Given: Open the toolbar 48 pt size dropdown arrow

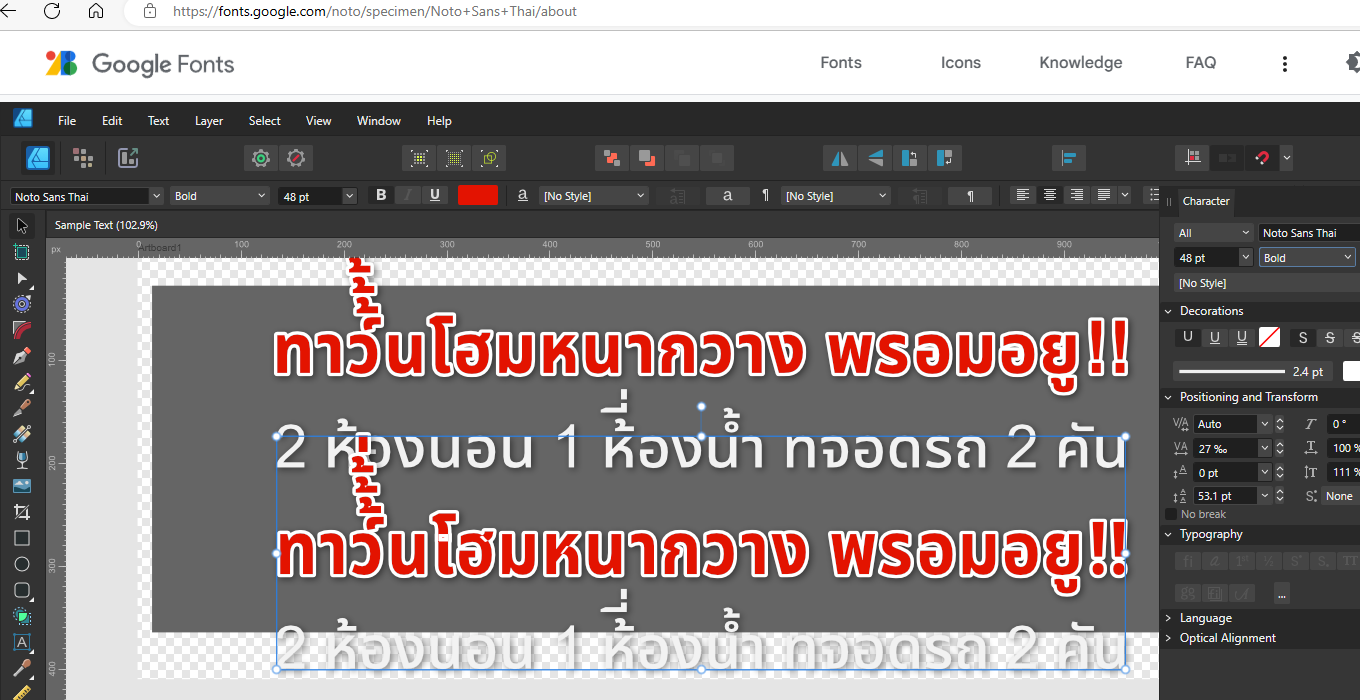Looking at the screenshot, I should click(349, 196).
